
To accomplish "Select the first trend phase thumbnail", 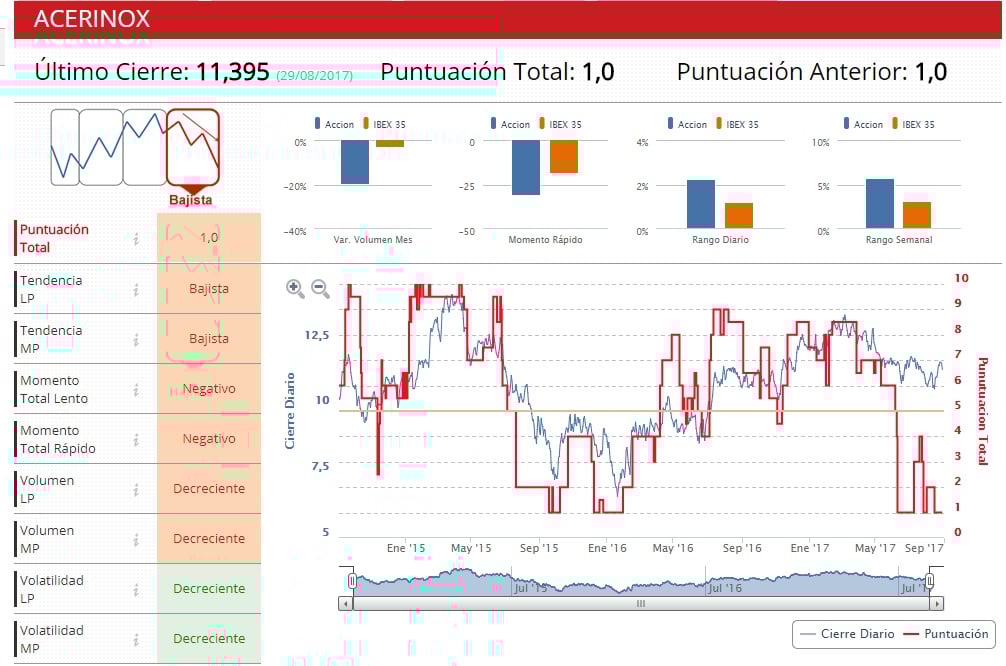I will click(x=65, y=148).
